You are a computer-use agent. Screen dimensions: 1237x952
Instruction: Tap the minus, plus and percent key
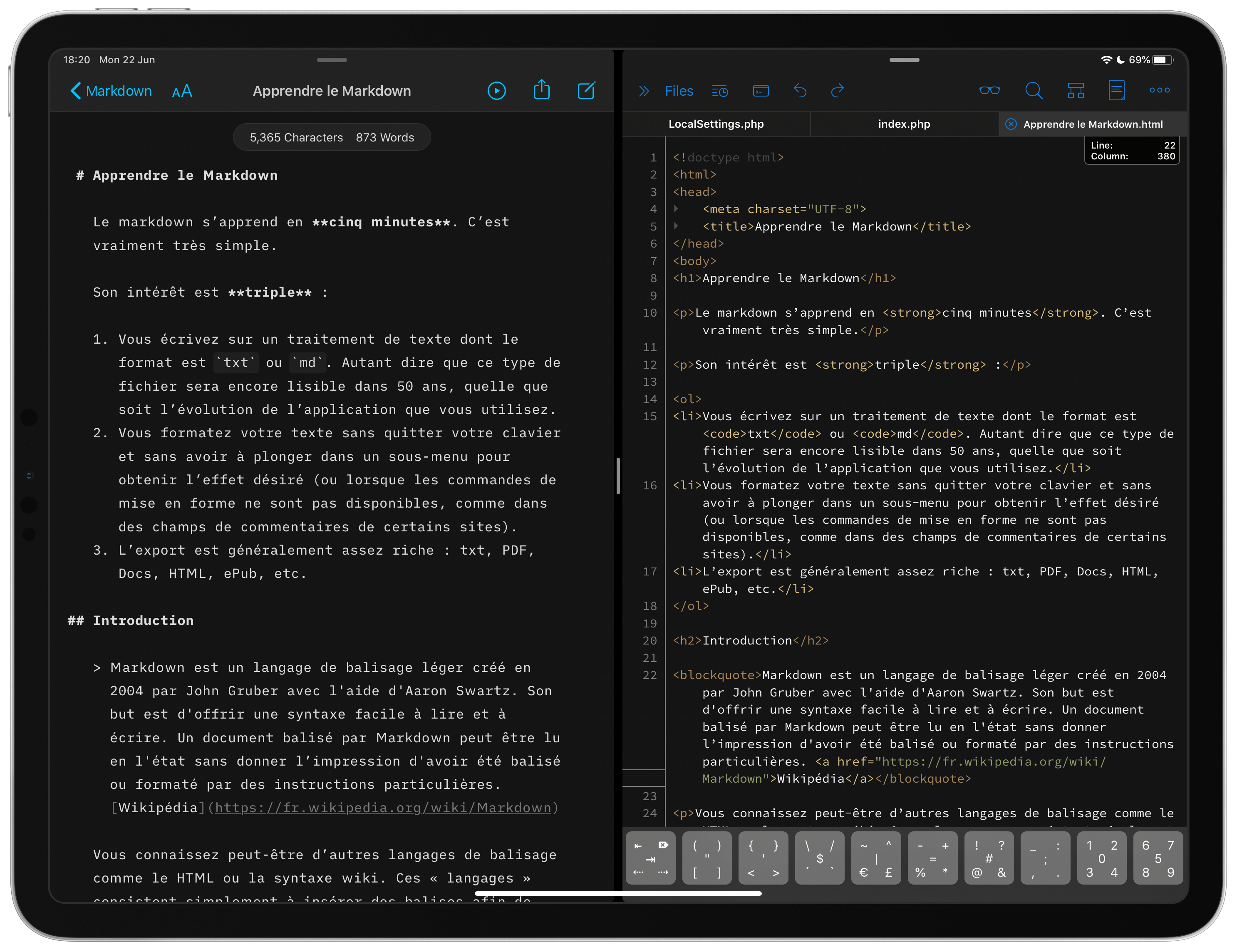[x=932, y=858]
